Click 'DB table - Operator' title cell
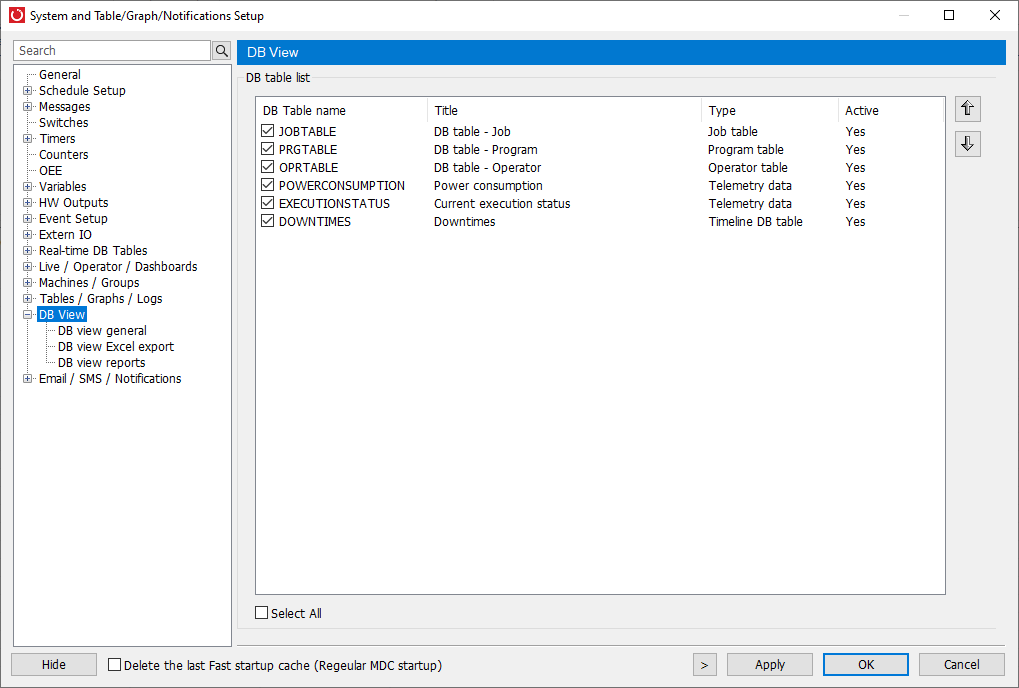The image size is (1019, 688). coord(487,168)
